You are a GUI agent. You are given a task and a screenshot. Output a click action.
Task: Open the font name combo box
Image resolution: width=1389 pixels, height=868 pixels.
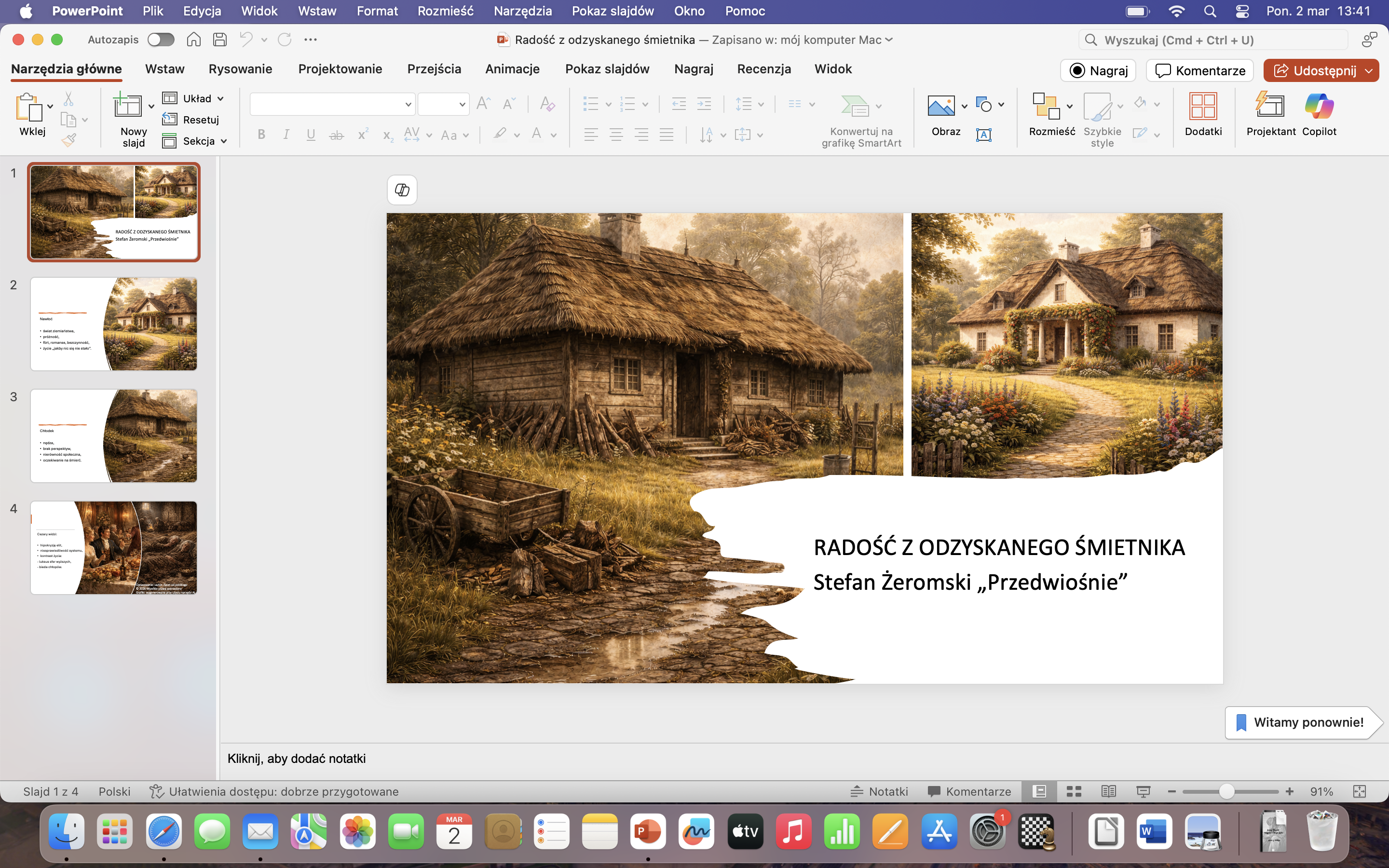332,105
